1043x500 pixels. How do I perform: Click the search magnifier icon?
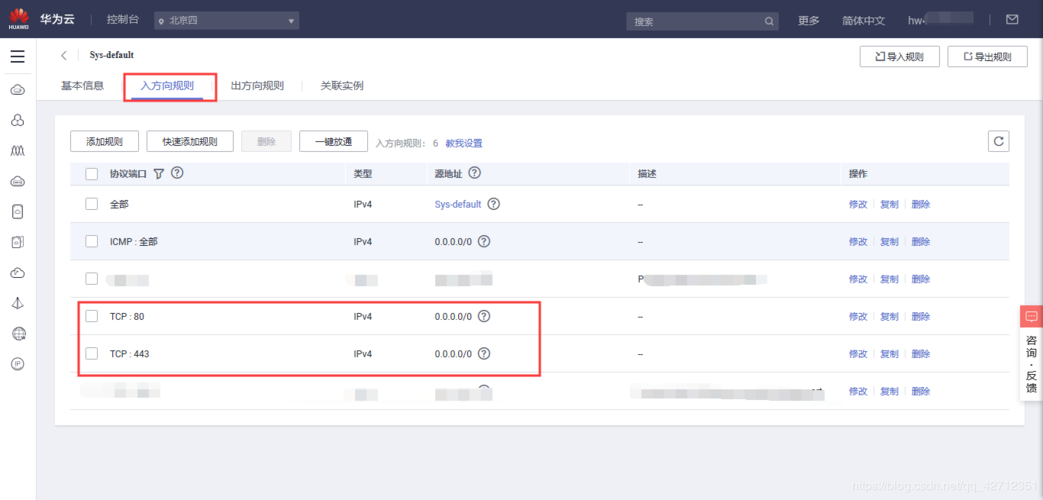pyautogui.click(x=768, y=21)
